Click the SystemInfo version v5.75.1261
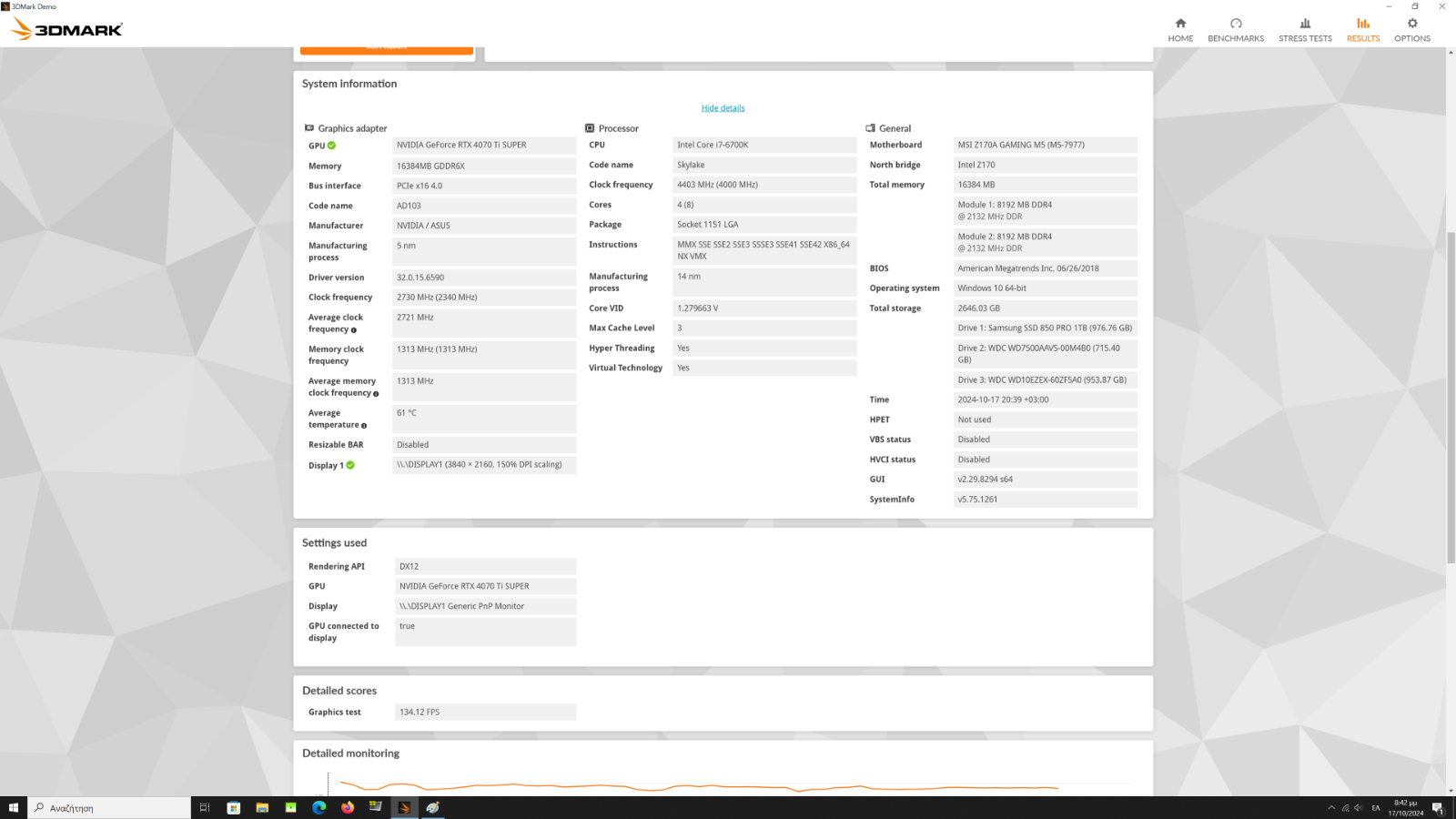 1046,500
